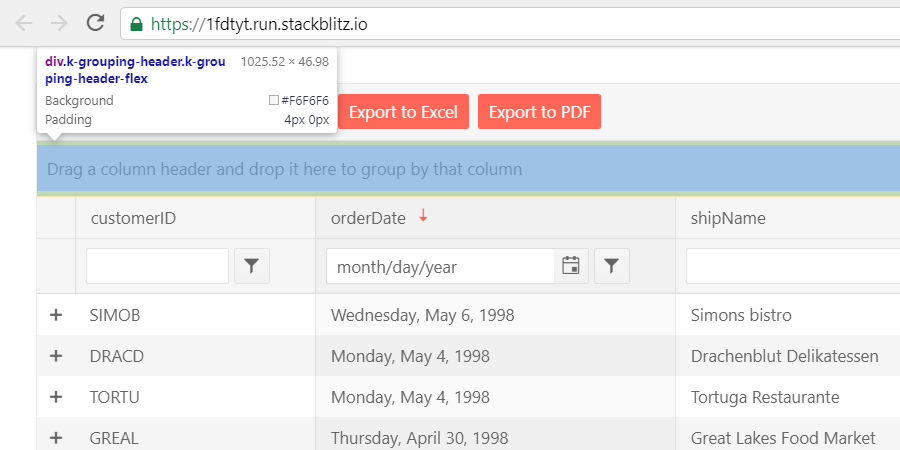Open the orderDate calendar picker
The image size is (900, 450).
[571, 266]
